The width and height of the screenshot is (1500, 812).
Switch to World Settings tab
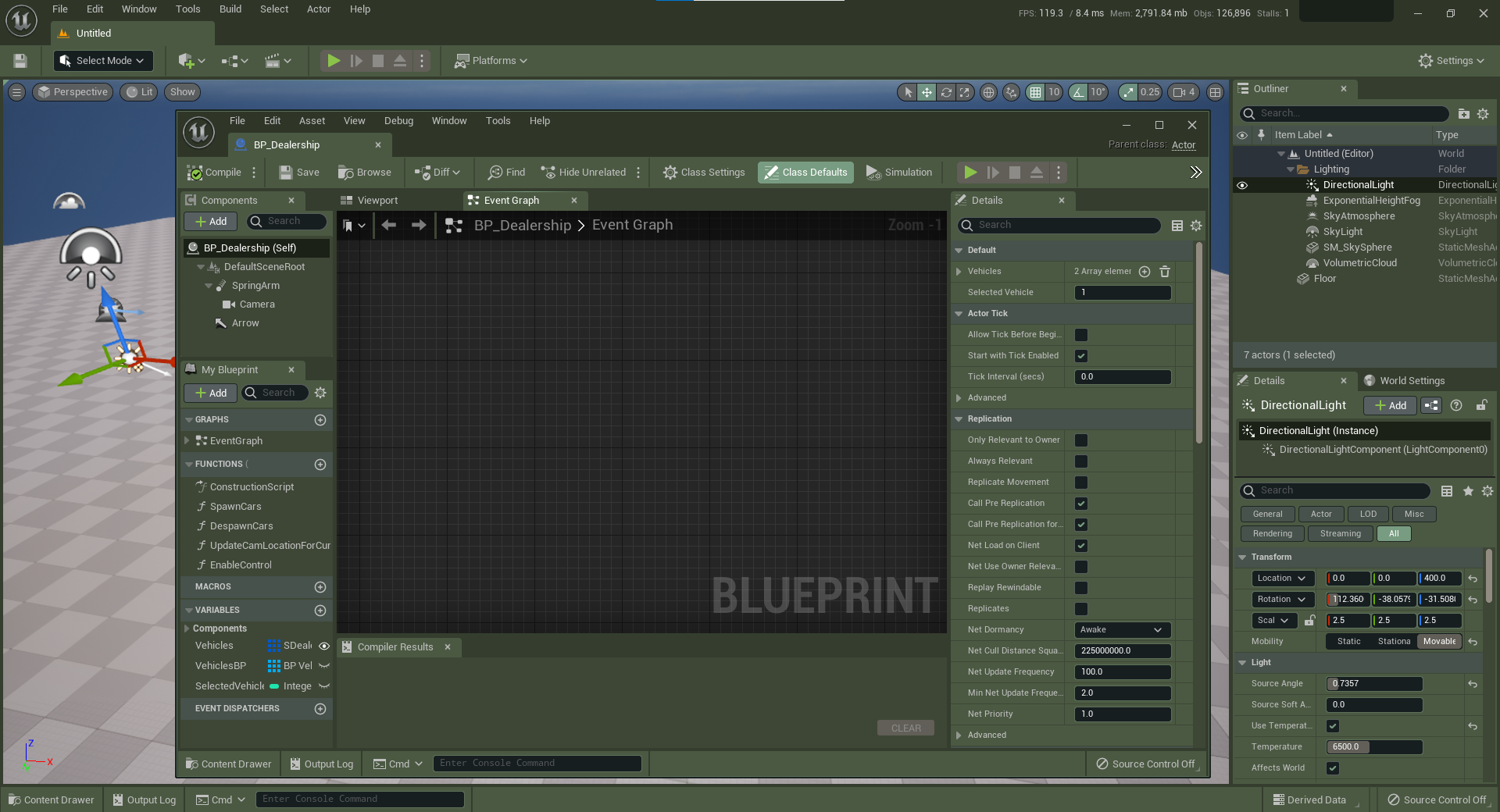tap(1404, 381)
